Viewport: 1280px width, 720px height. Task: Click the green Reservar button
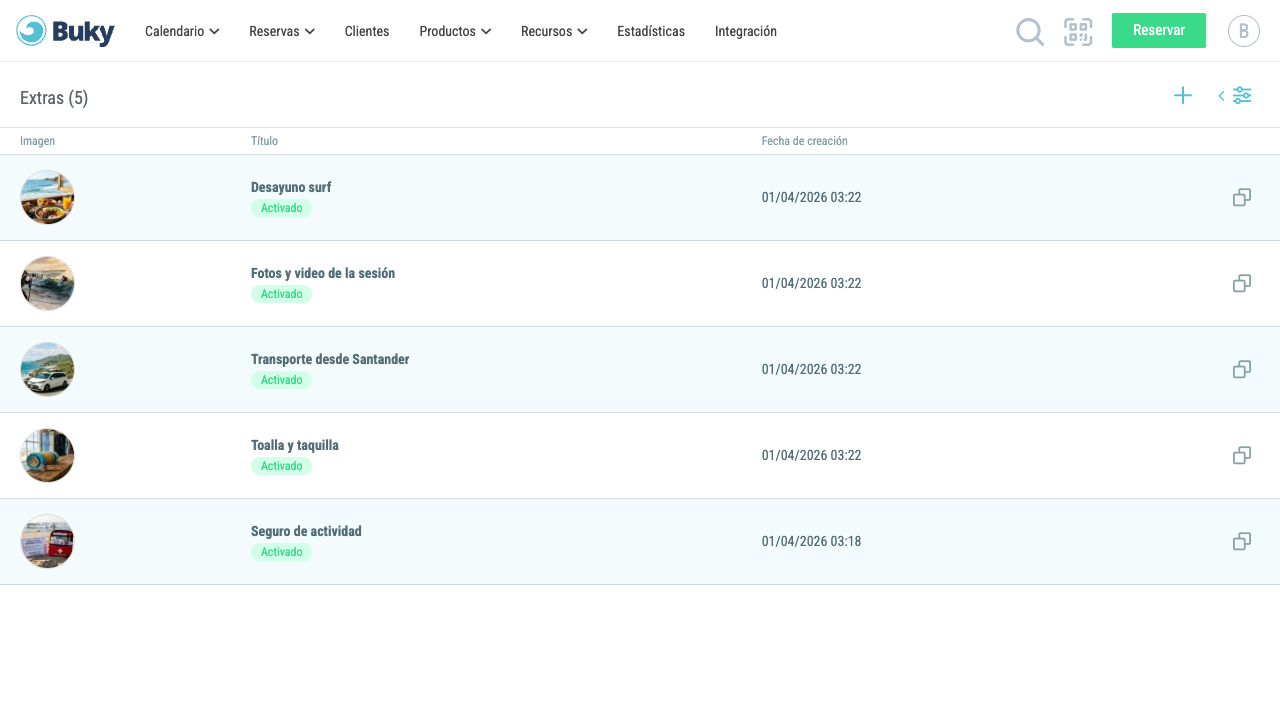1159,30
